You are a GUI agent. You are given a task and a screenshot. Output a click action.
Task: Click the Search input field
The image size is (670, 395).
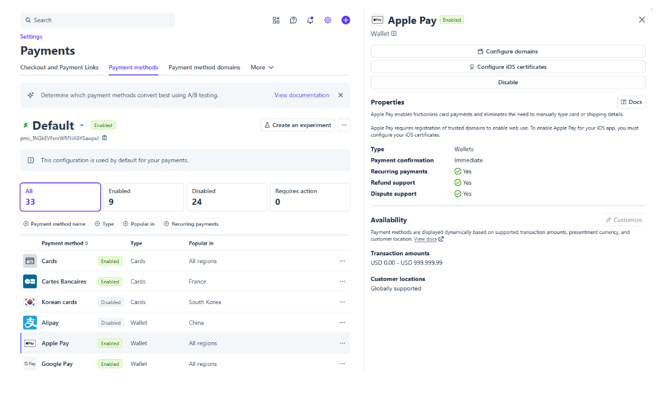(x=98, y=20)
